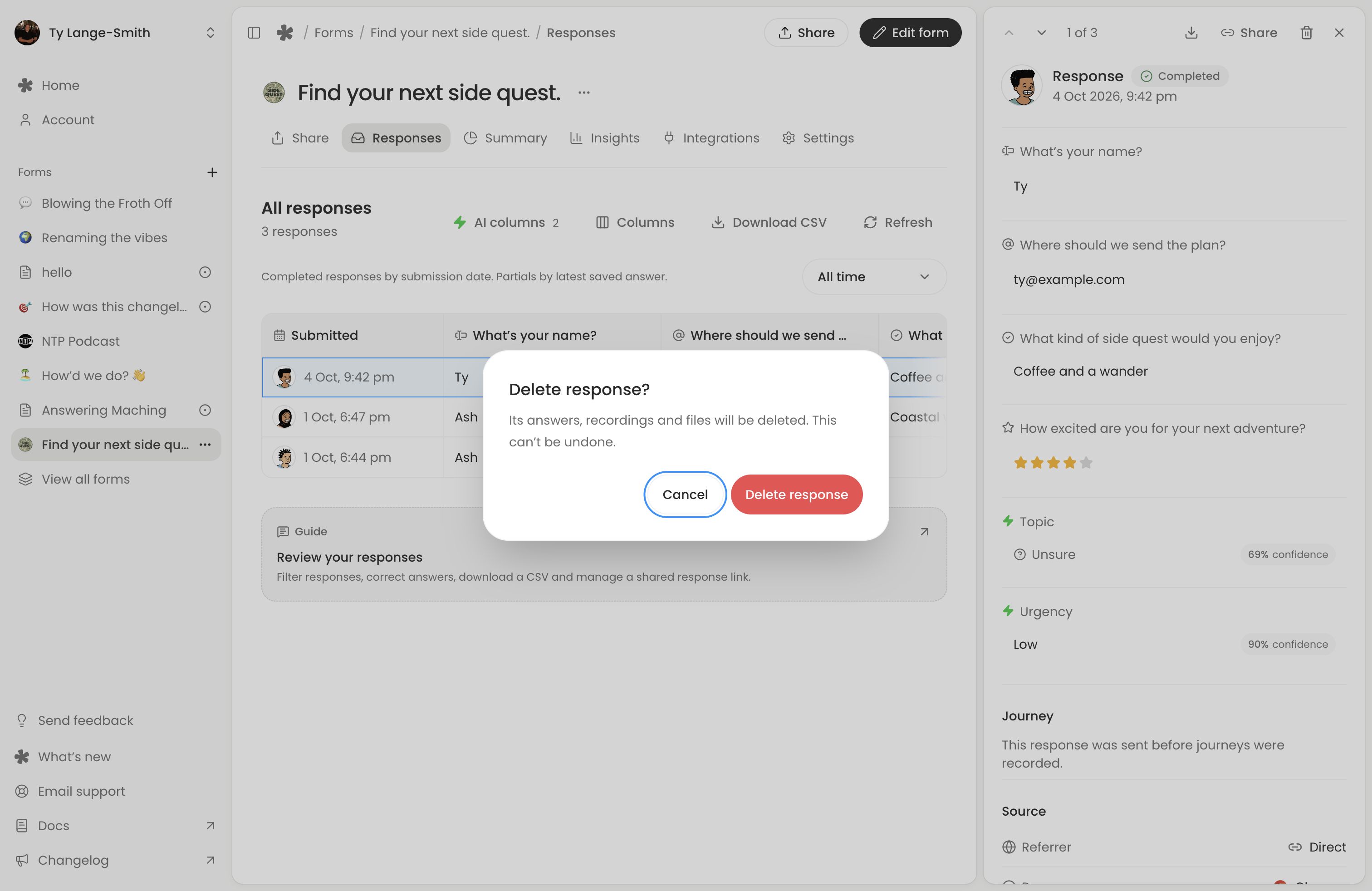Viewport: 1372px width, 891px height.
Task: Open more options next to form title
Action: [x=584, y=93]
